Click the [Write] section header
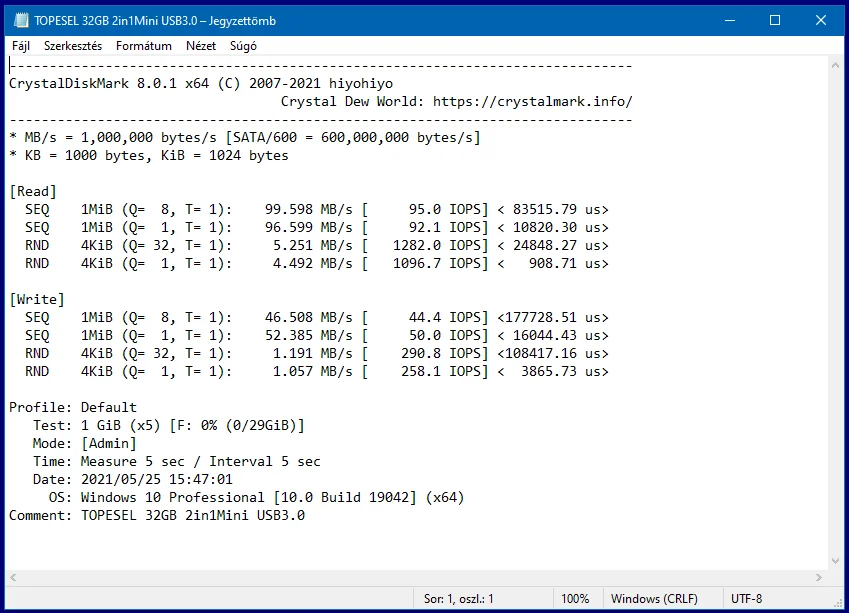The image size is (849, 613). (37, 299)
